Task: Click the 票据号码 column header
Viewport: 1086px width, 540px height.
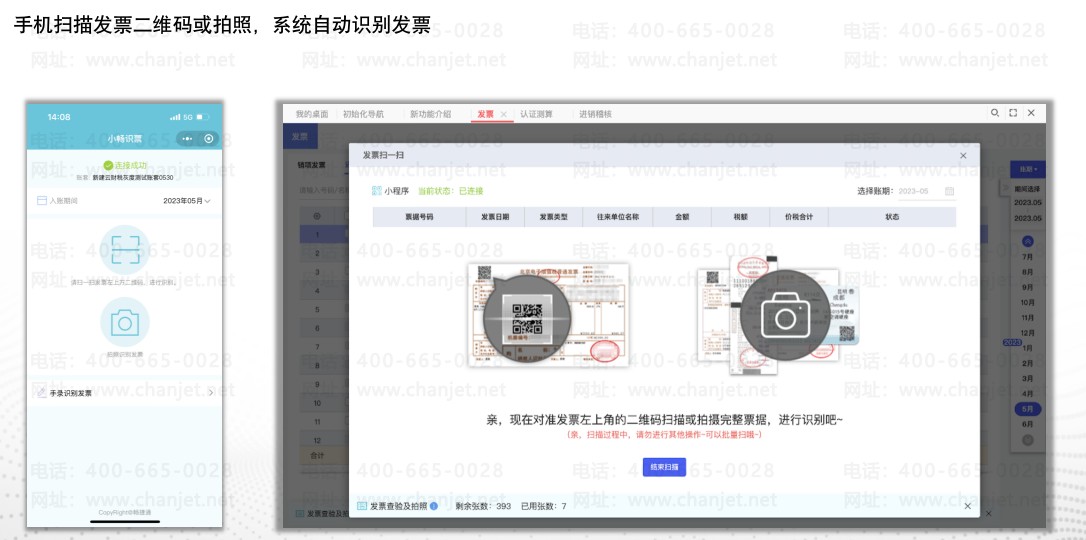Action: click(x=419, y=217)
